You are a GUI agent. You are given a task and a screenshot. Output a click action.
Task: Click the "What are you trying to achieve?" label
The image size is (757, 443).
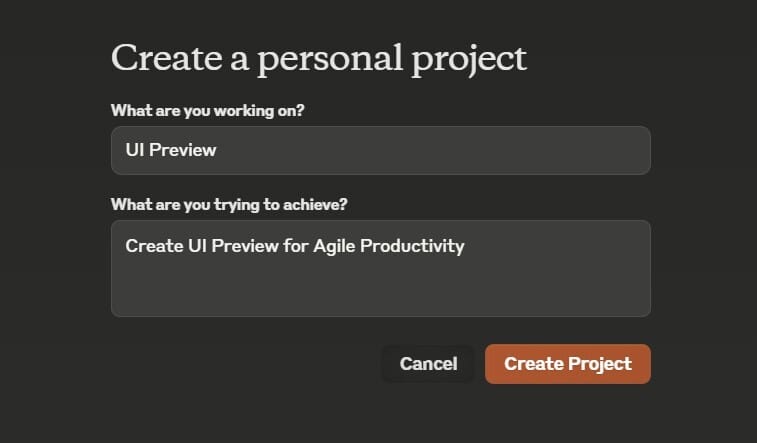click(x=228, y=204)
